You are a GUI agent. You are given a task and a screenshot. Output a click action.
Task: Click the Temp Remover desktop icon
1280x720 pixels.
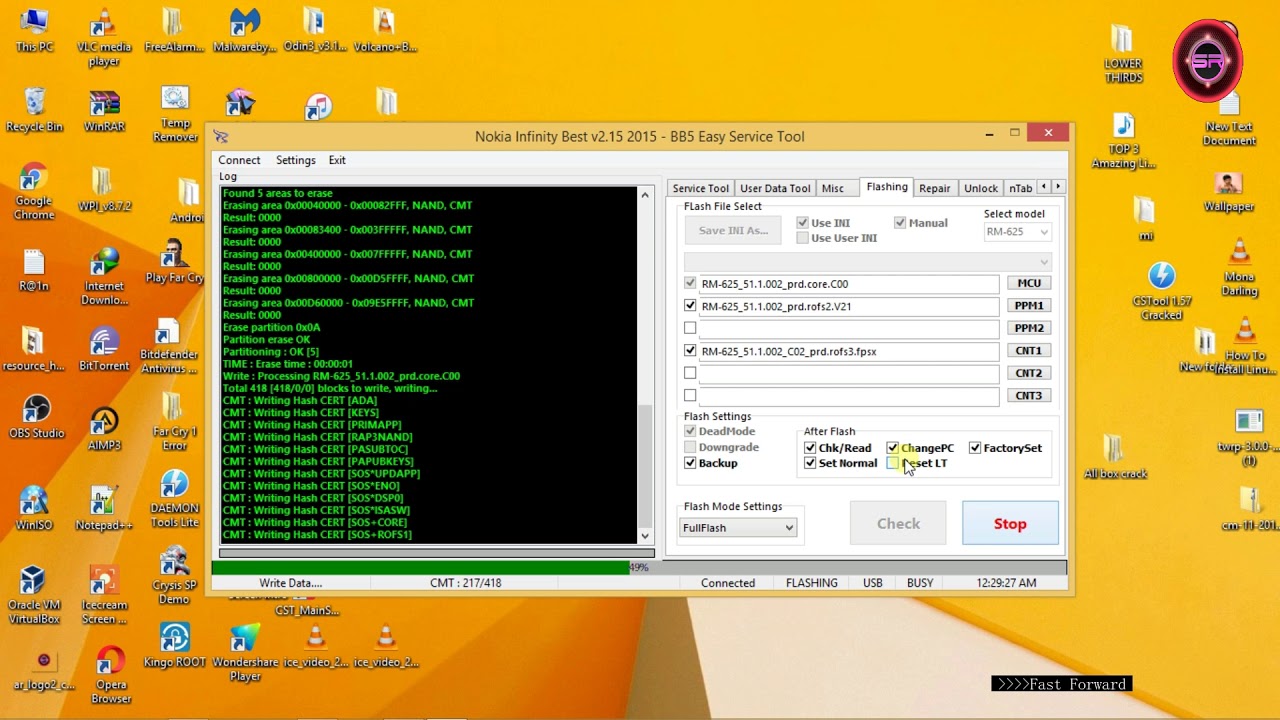pos(175,114)
